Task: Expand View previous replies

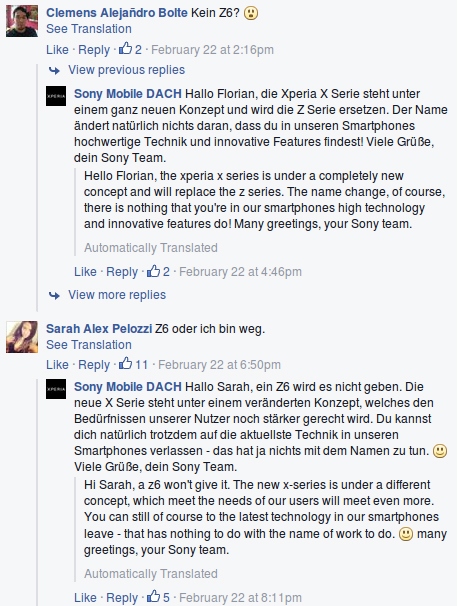Action: [x=127, y=70]
